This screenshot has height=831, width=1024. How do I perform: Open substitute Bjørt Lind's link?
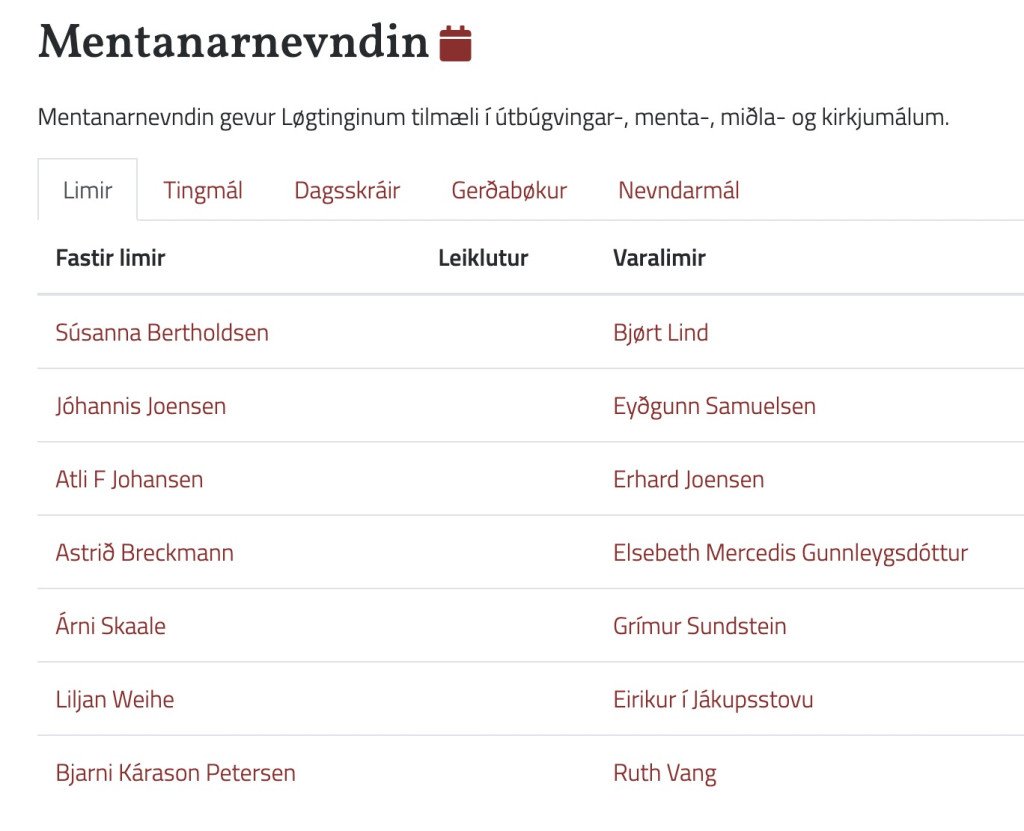click(x=660, y=333)
